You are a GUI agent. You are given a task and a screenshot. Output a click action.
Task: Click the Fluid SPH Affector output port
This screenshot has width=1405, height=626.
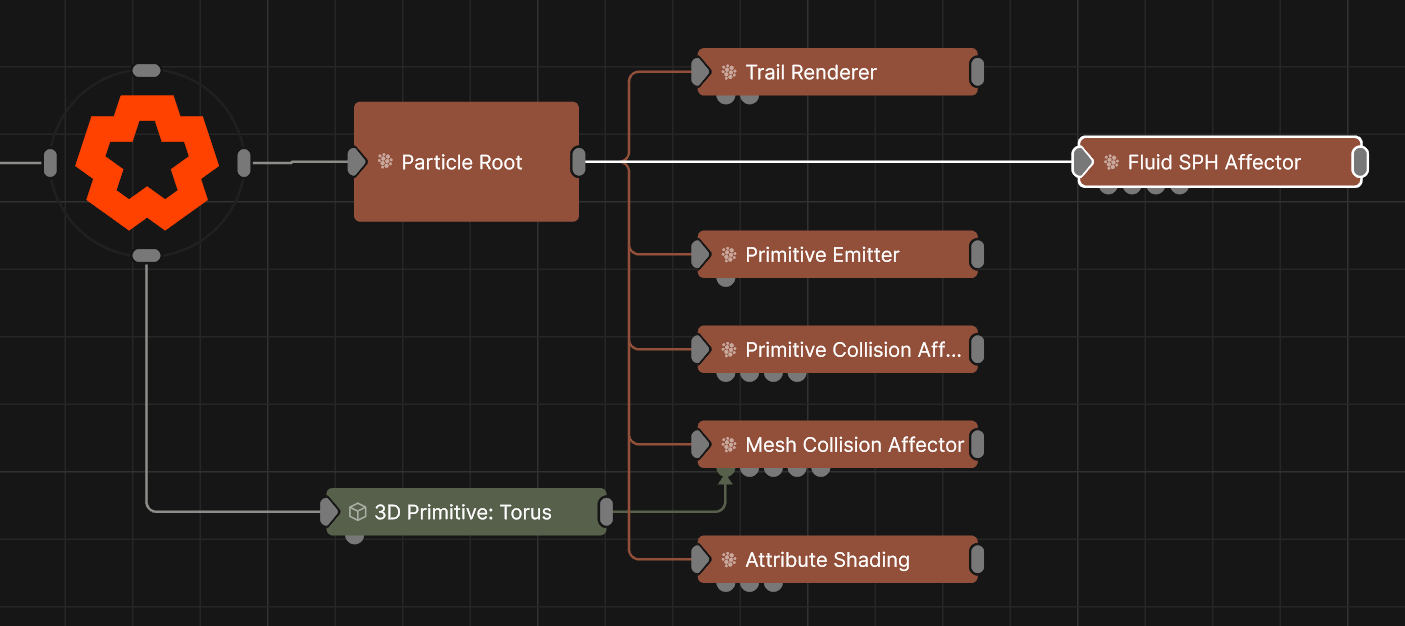click(1360, 162)
